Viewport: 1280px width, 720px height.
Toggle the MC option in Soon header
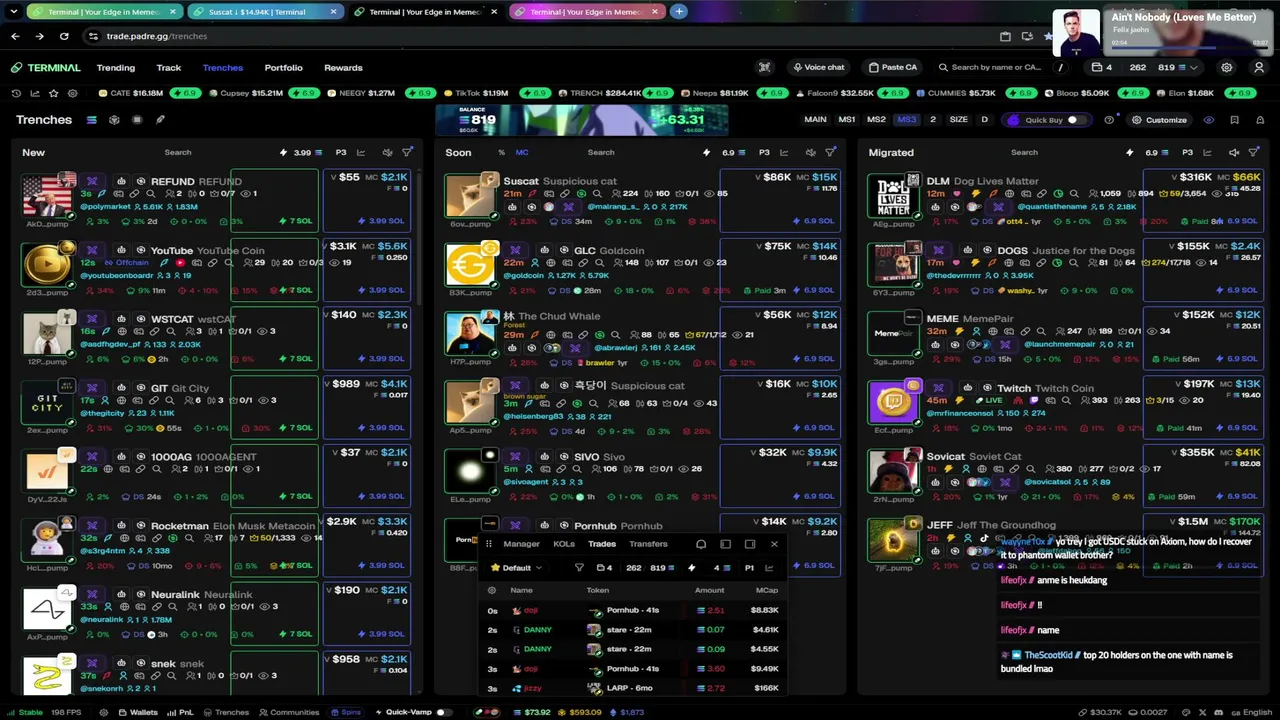522,153
